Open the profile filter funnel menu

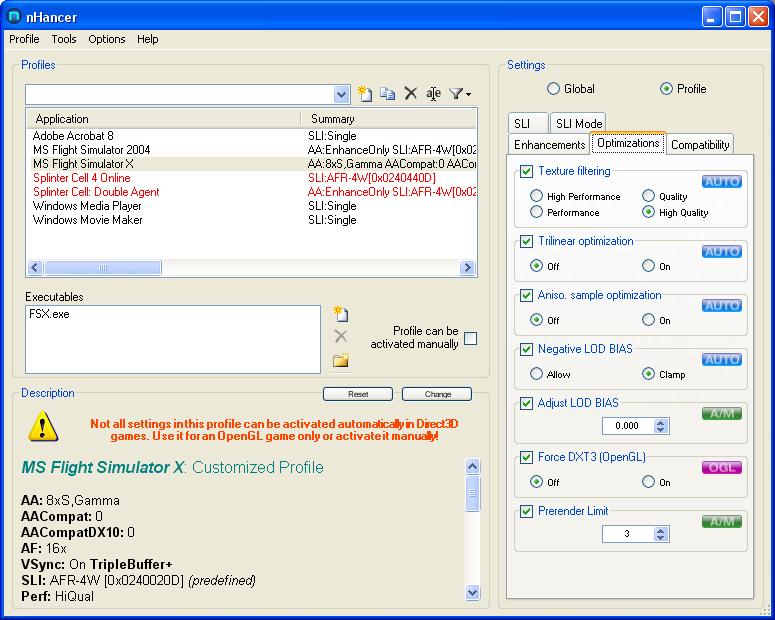click(459, 94)
